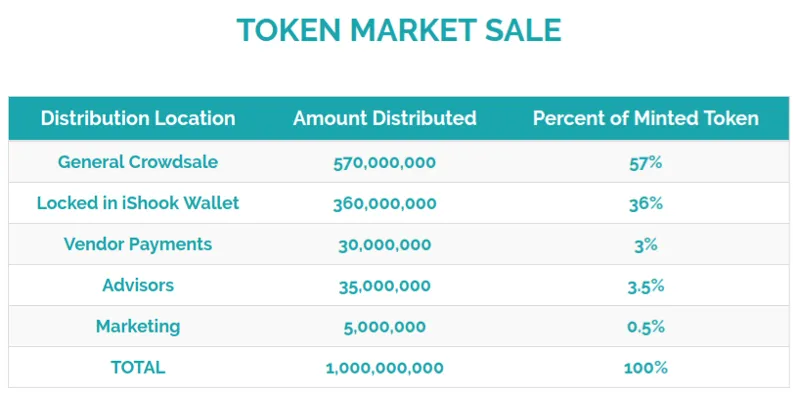Select the Amount Distributed column header
The height and width of the screenshot is (394, 800).
pos(385,118)
